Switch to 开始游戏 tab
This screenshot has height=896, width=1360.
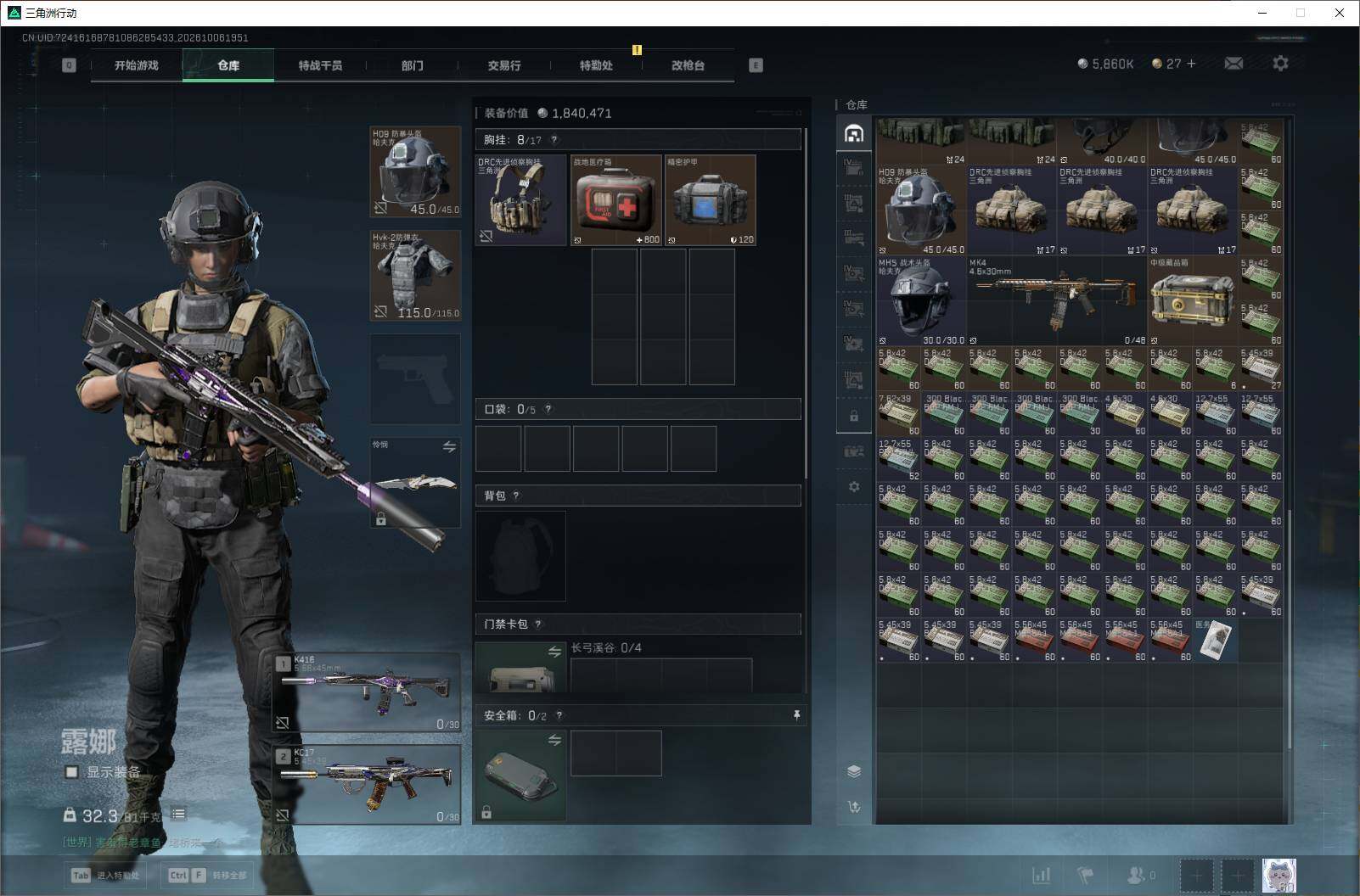[137, 65]
